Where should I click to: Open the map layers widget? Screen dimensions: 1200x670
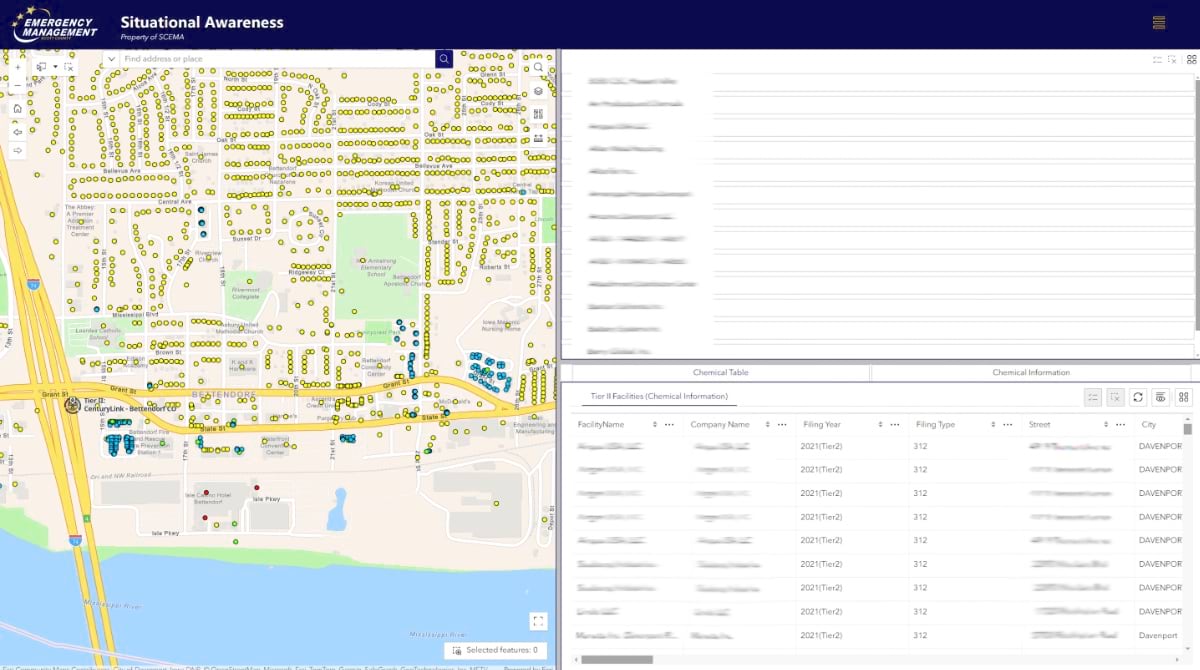coord(538,91)
